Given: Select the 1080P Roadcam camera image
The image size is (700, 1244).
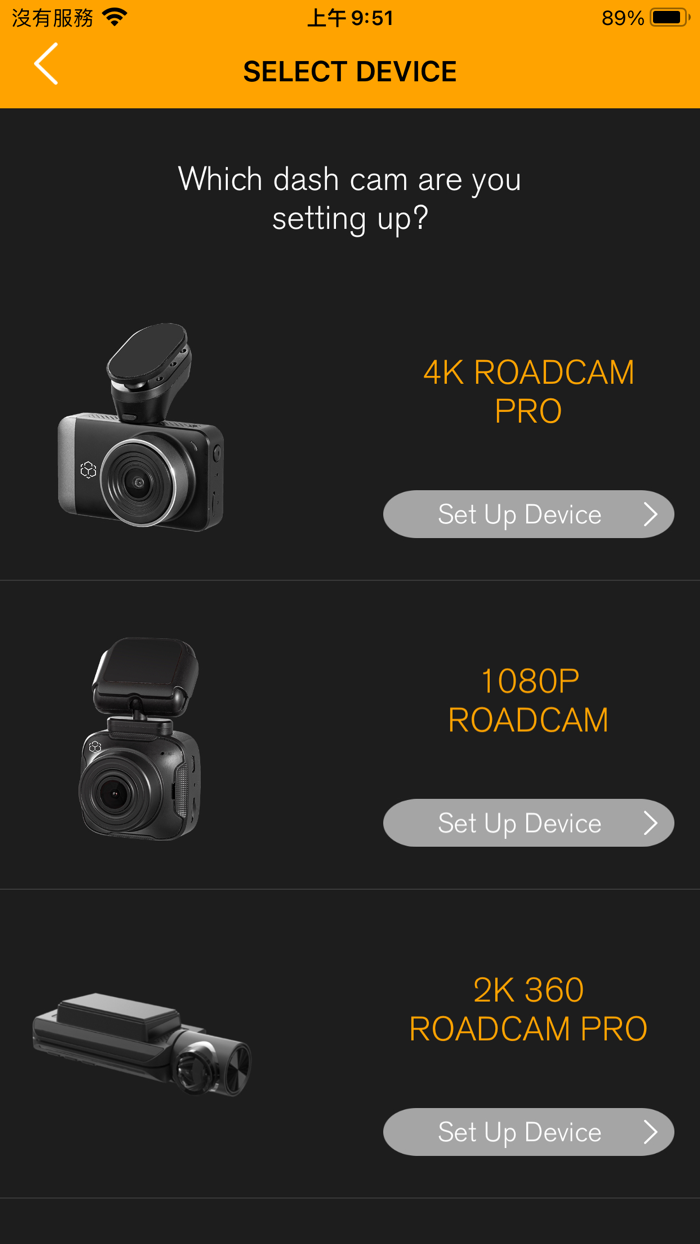Looking at the screenshot, I should click(141, 738).
